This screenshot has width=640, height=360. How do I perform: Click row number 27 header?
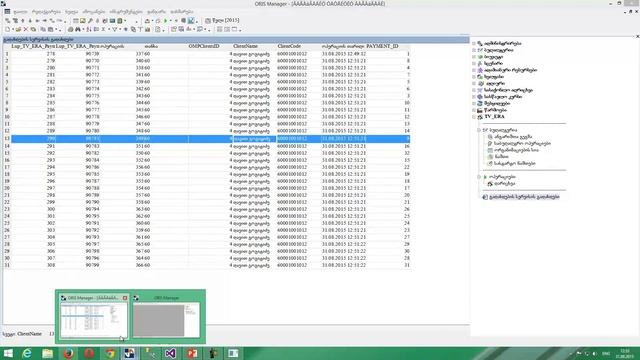(x=7, y=237)
